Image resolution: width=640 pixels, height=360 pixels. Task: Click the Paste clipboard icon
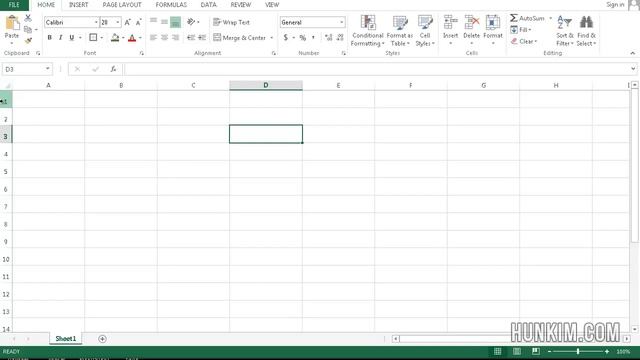coord(12,23)
